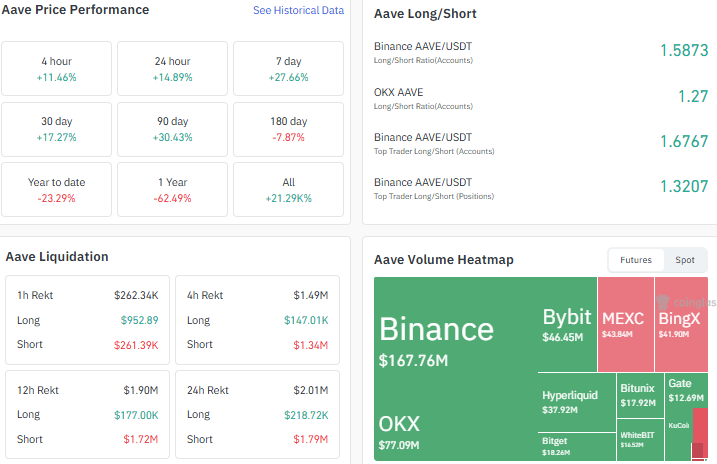Click 1h Long liquidation $952.89
The image size is (717, 464).
coord(139,320)
